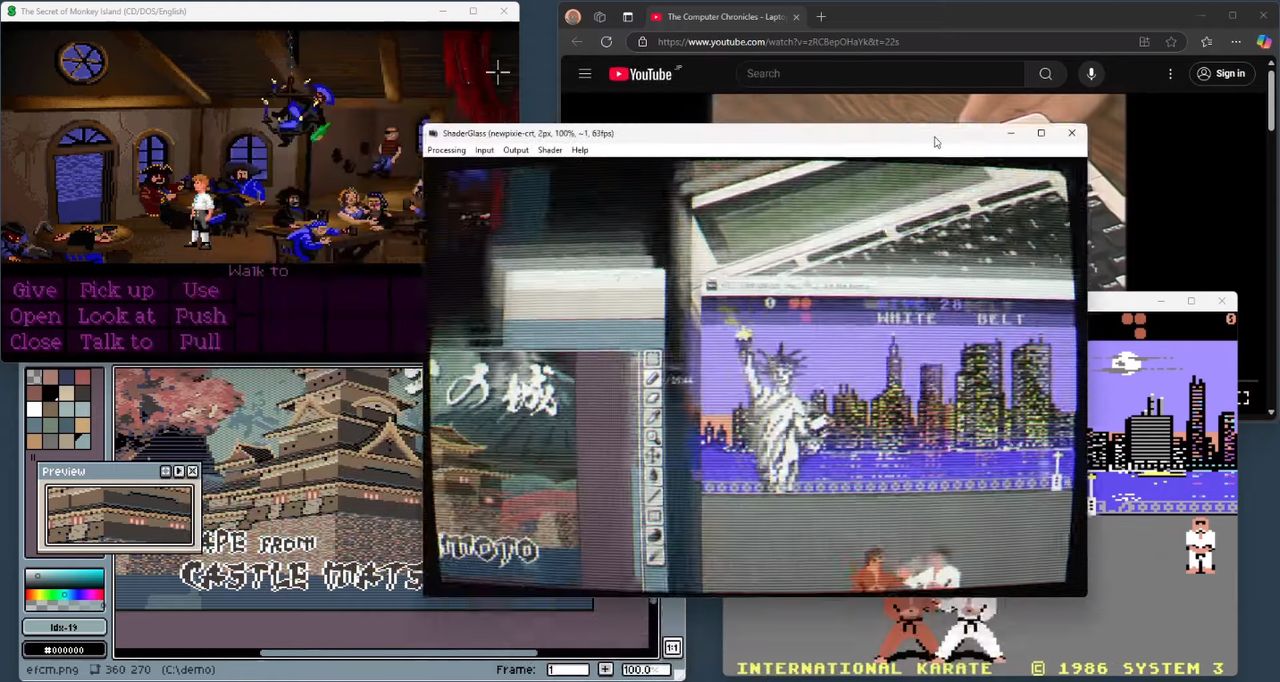Edit the Frame number field
The width and height of the screenshot is (1280, 682).
569,670
